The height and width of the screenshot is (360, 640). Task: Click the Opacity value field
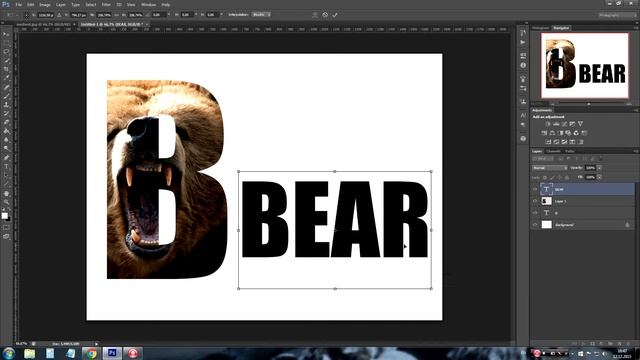point(590,168)
